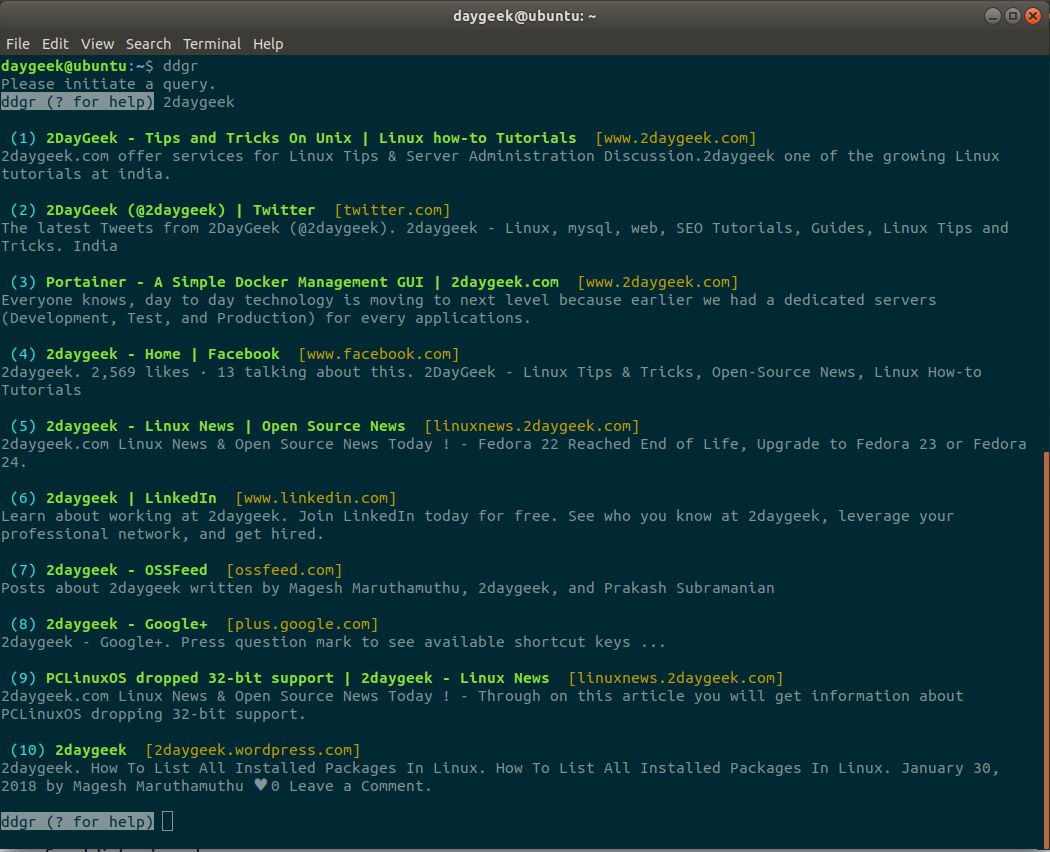Click the twitter.com URL in result 2

tap(392, 210)
